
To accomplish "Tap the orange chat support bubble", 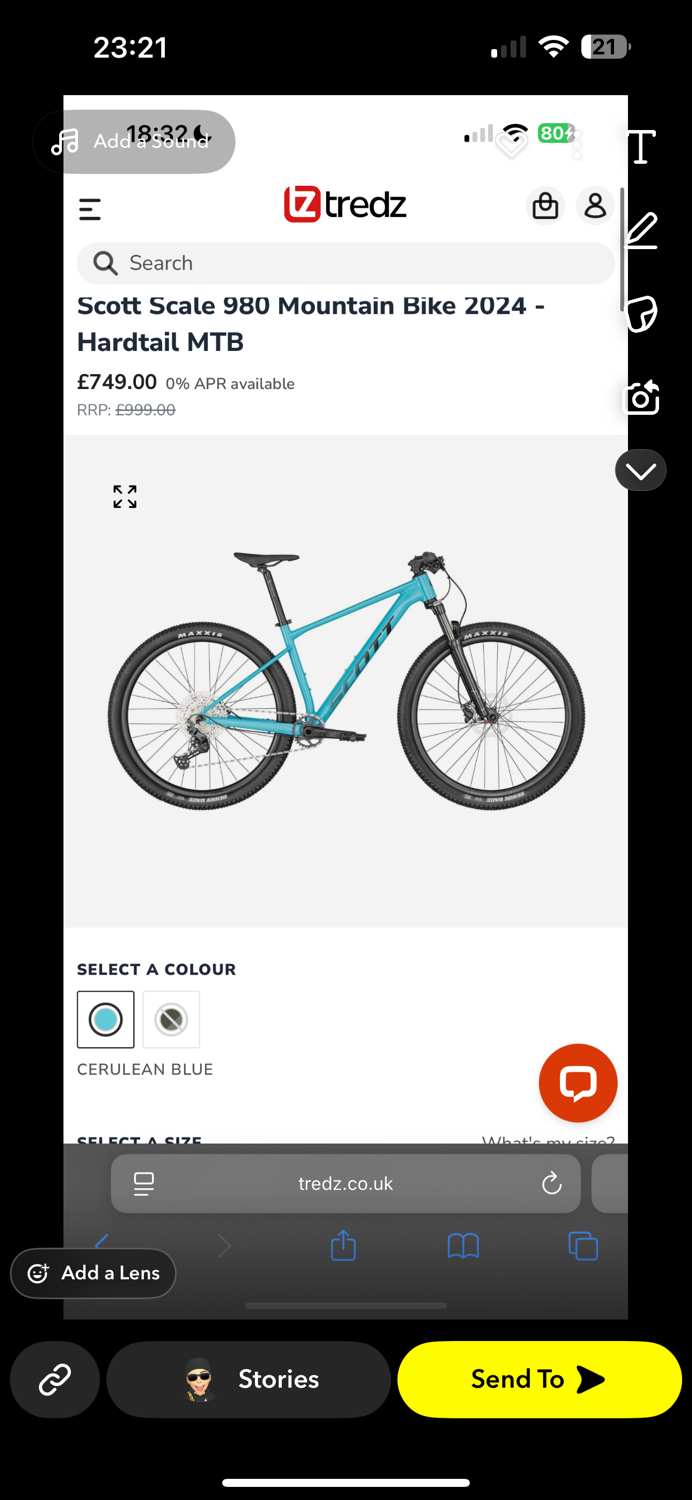I will point(578,1082).
